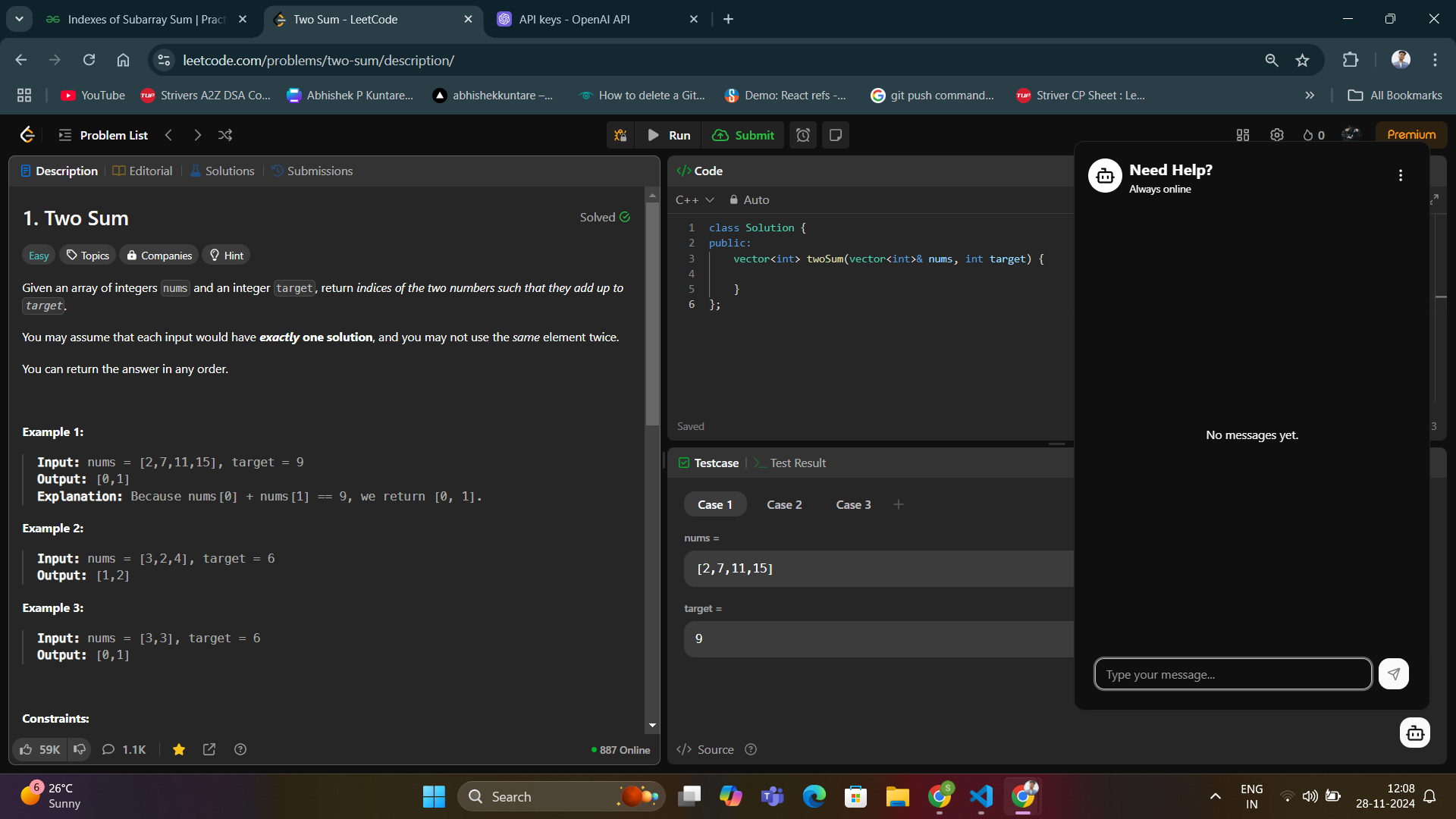Select the Case 2 testcase
Viewport: 1456px width, 819px height.
click(x=783, y=504)
